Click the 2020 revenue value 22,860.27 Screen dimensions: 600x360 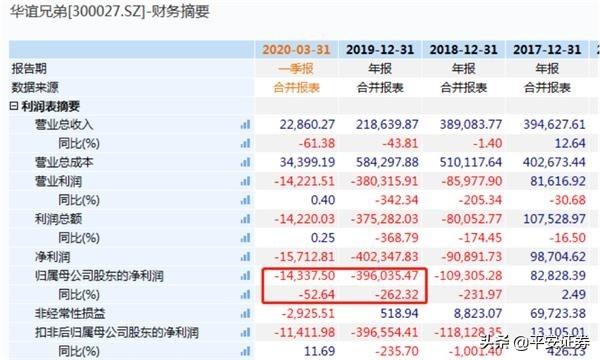point(307,124)
